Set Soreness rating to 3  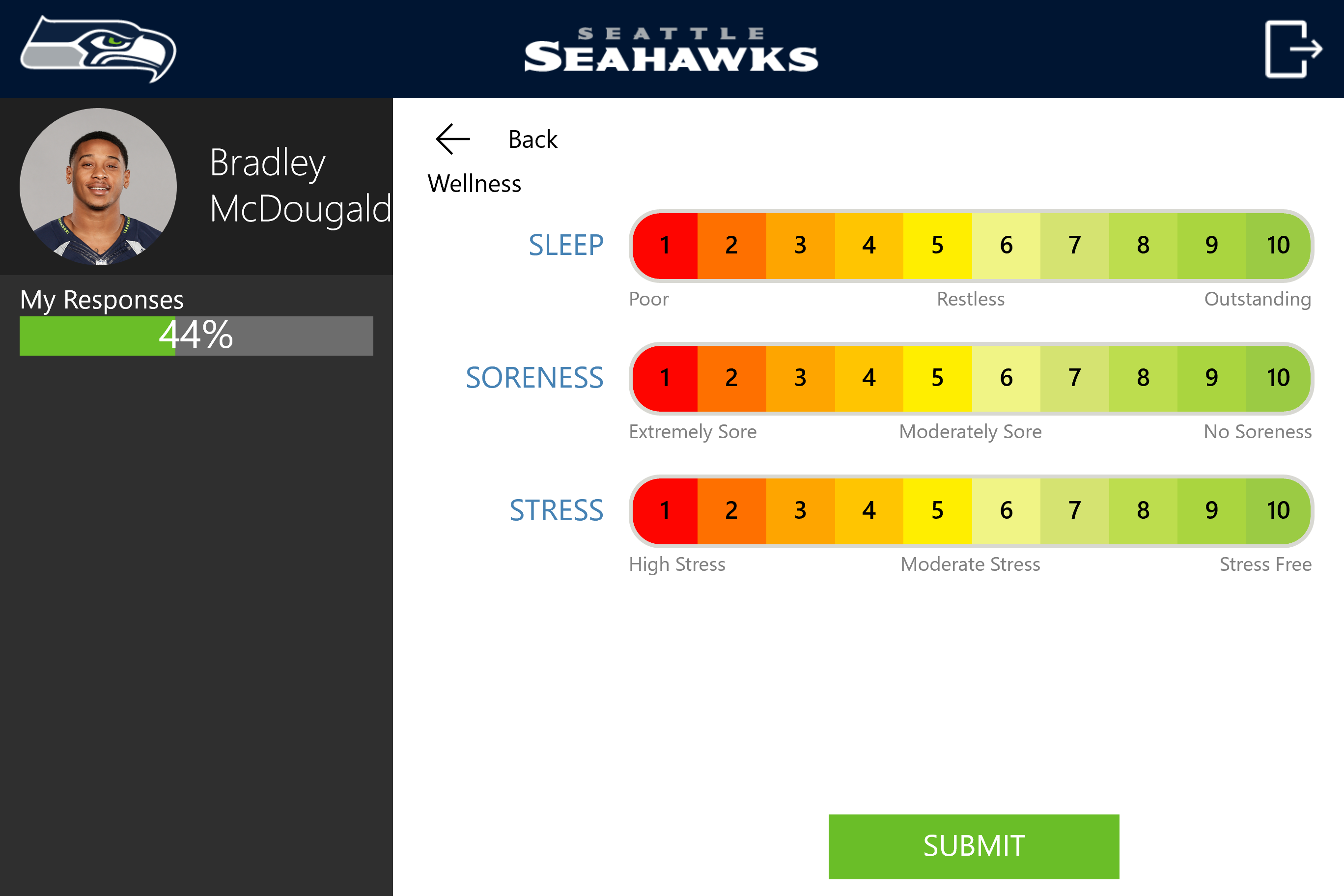tap(800, 378)
